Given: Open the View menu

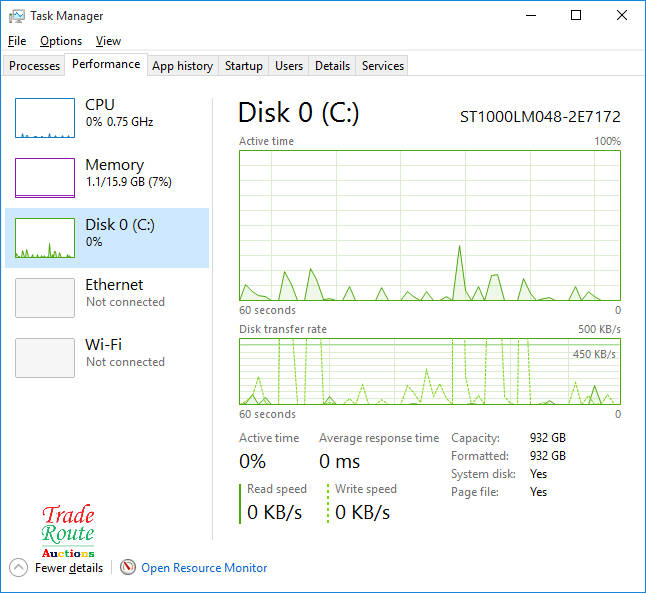Looking at the screenshot, I should coord(108,41).
